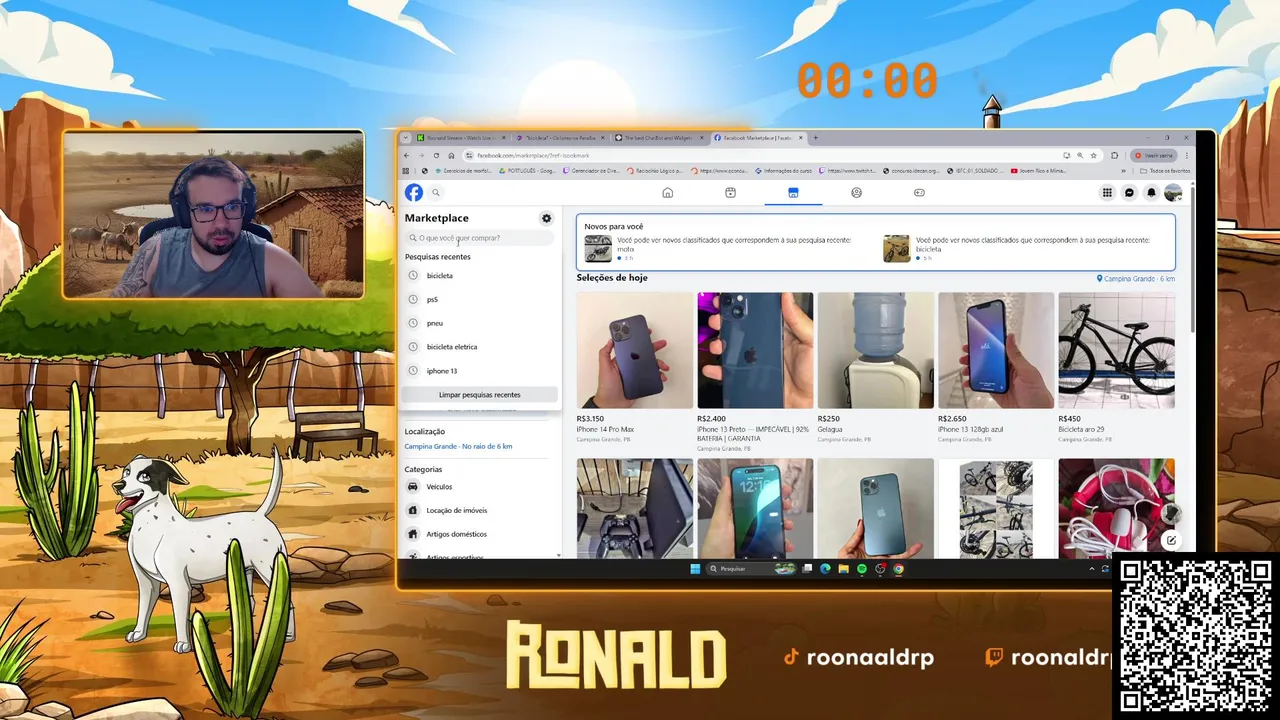Click the Marketplace search field
The height and width of the screenshot is (720, 1280).
coord(479,238)
